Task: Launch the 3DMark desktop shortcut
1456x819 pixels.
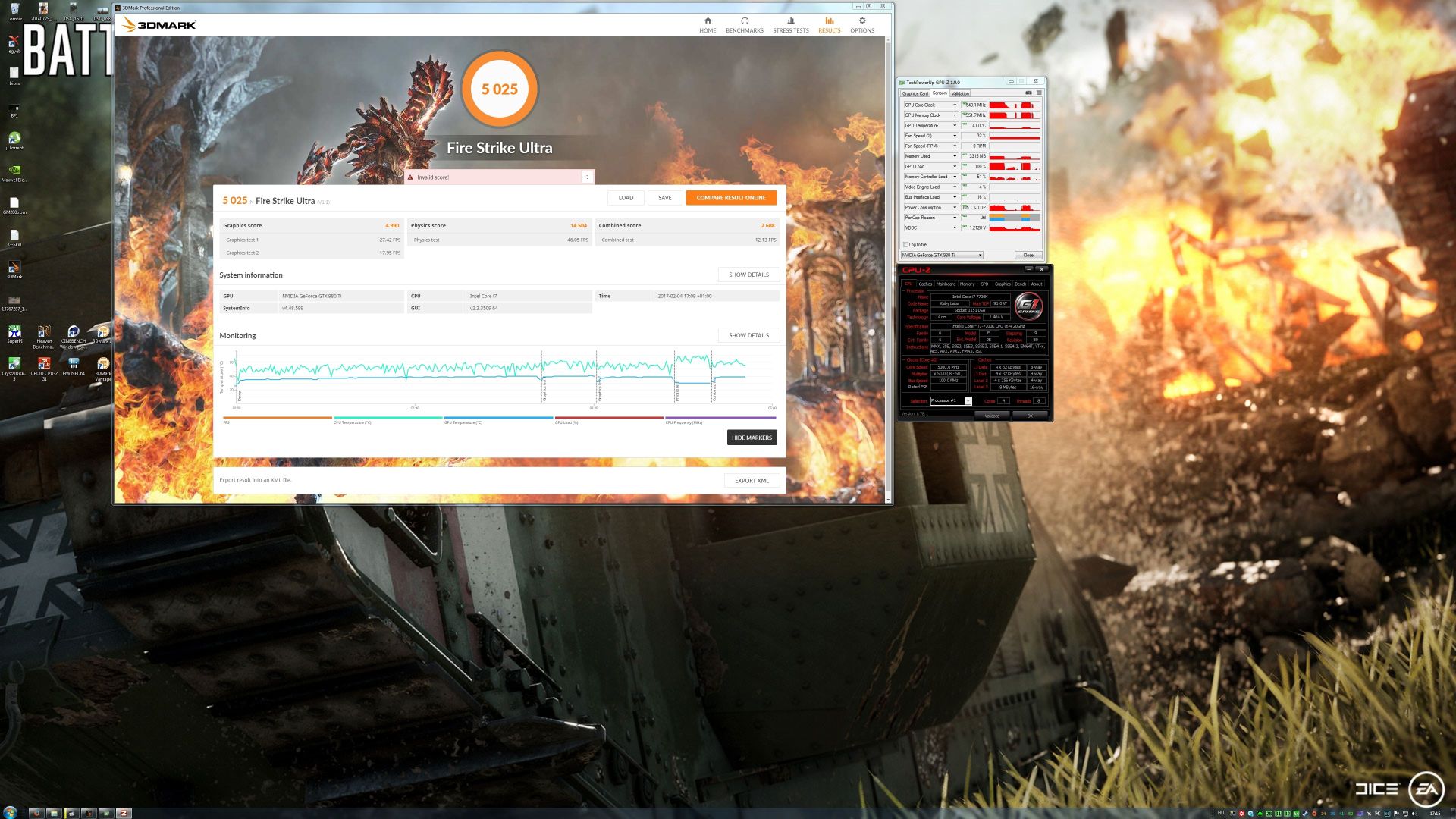Action: click(x=14, y=270)
